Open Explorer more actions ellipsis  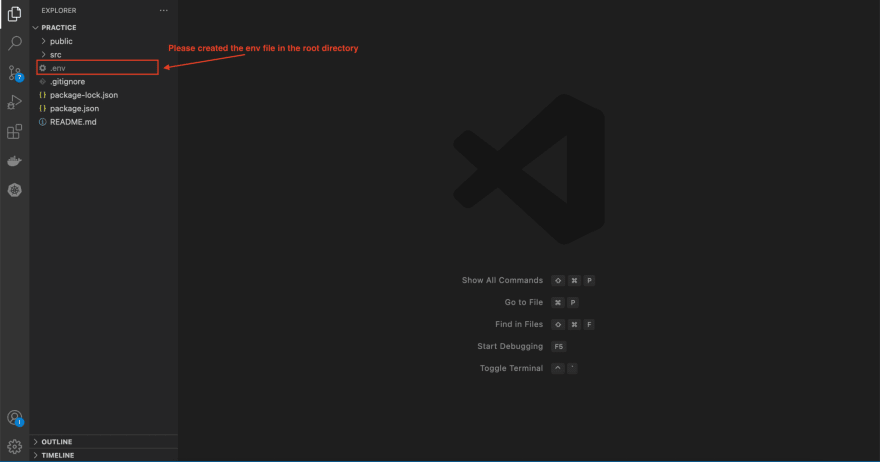point(163,11)
